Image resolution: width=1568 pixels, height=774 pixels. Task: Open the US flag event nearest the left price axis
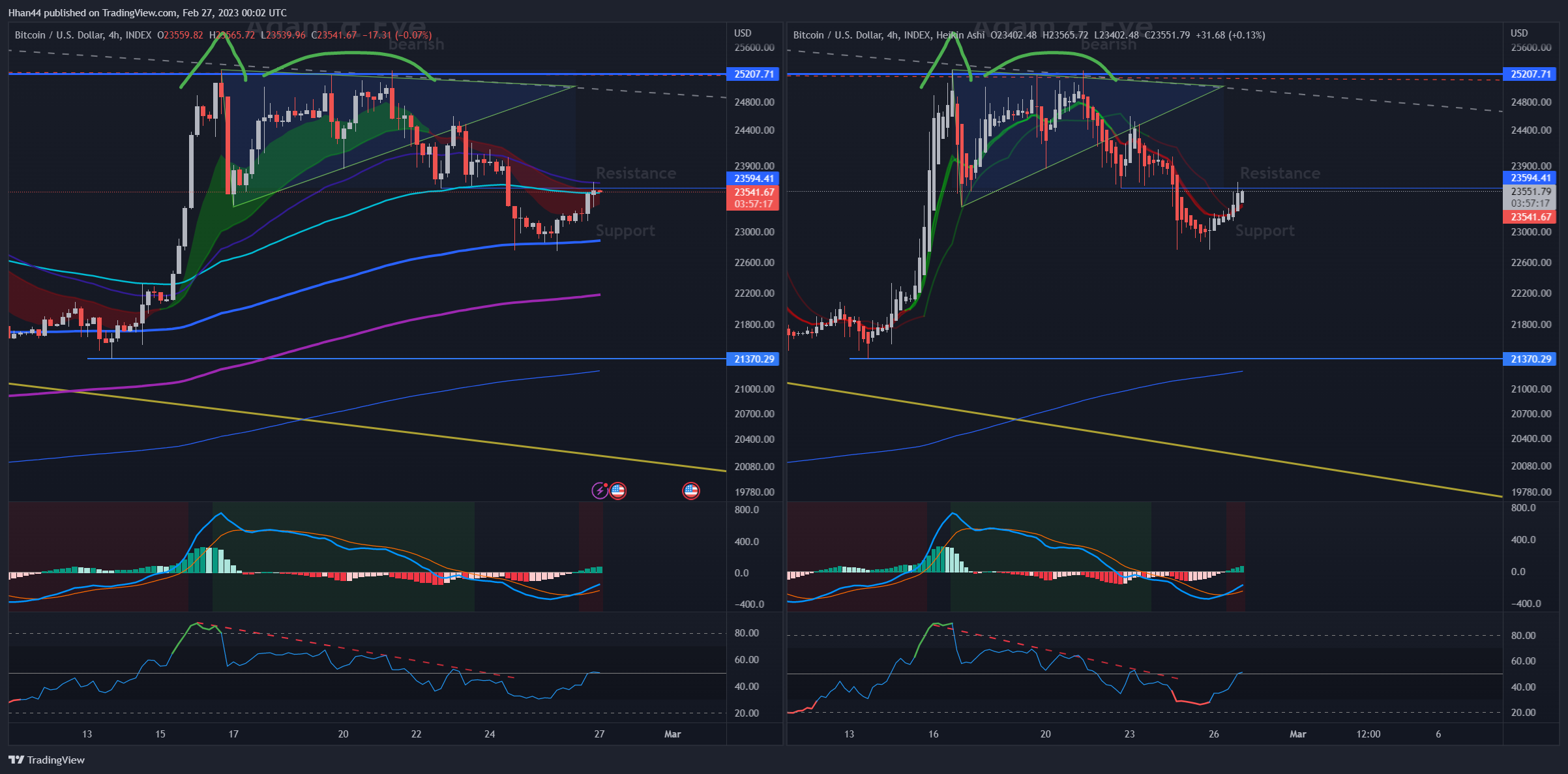pyautogui.click(x=691, y=490)
